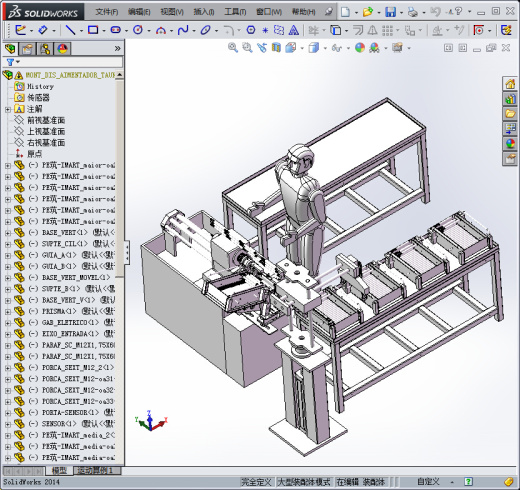The height and width of the screenshot is (490, 520).
Task: Click the 自定义 status bar dropdown
Action: [x=435, y=482]
